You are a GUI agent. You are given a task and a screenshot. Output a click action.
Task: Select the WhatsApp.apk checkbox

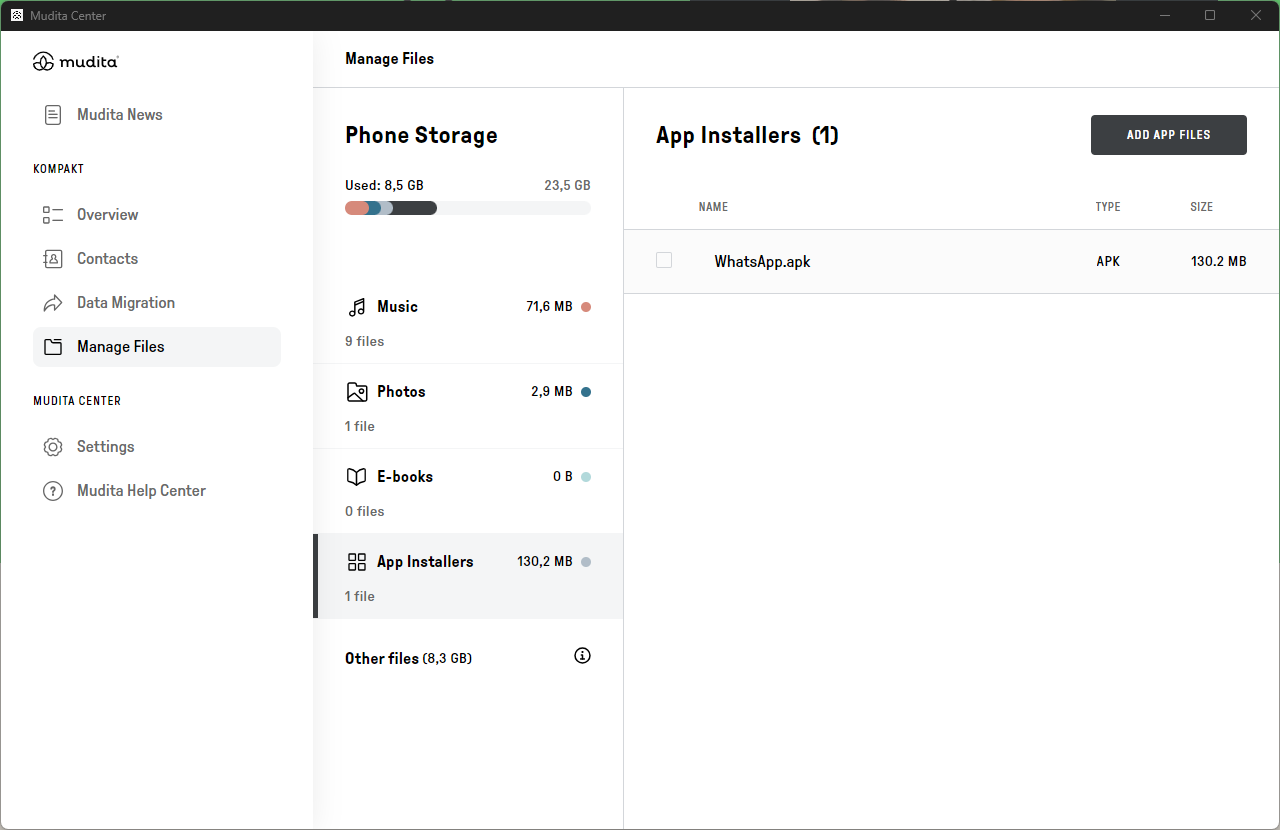click(x=664, y=260)
